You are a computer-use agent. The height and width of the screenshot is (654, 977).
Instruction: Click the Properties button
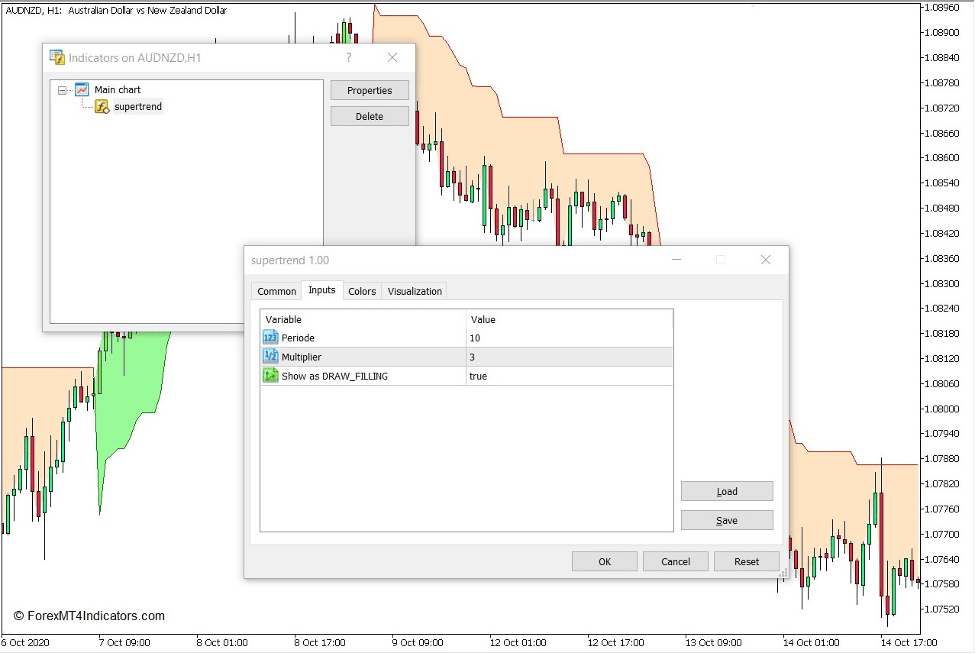[x=369, y=90]
